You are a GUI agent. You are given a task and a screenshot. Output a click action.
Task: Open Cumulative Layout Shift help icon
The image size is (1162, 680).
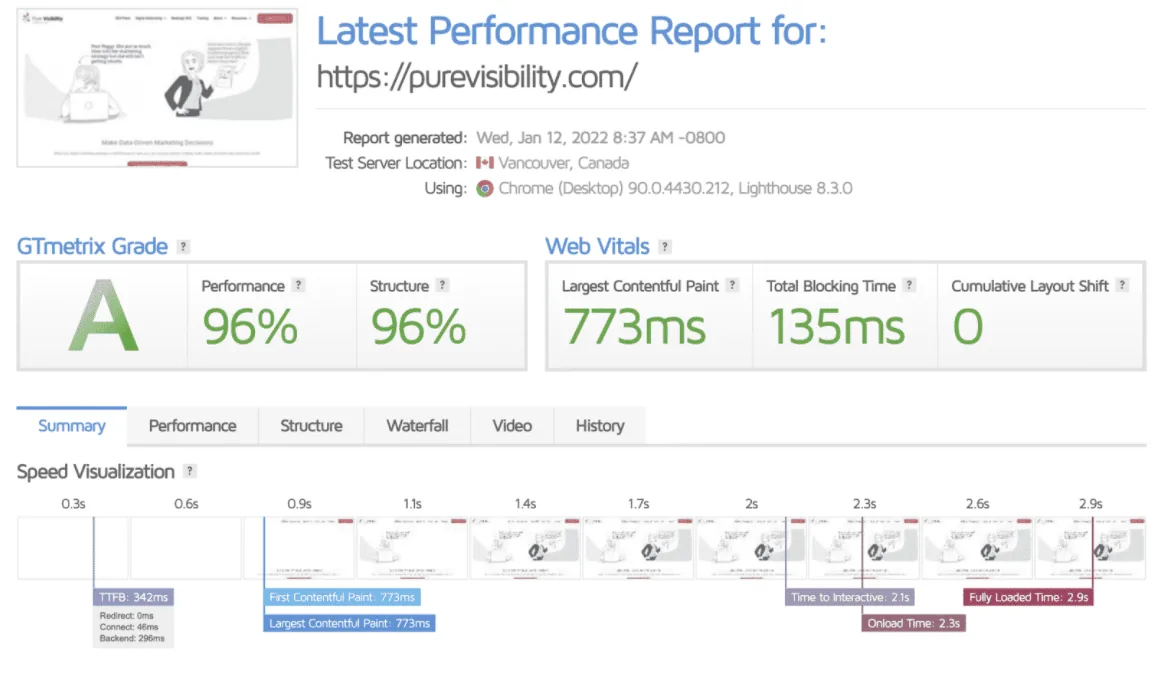point(1122,286)
